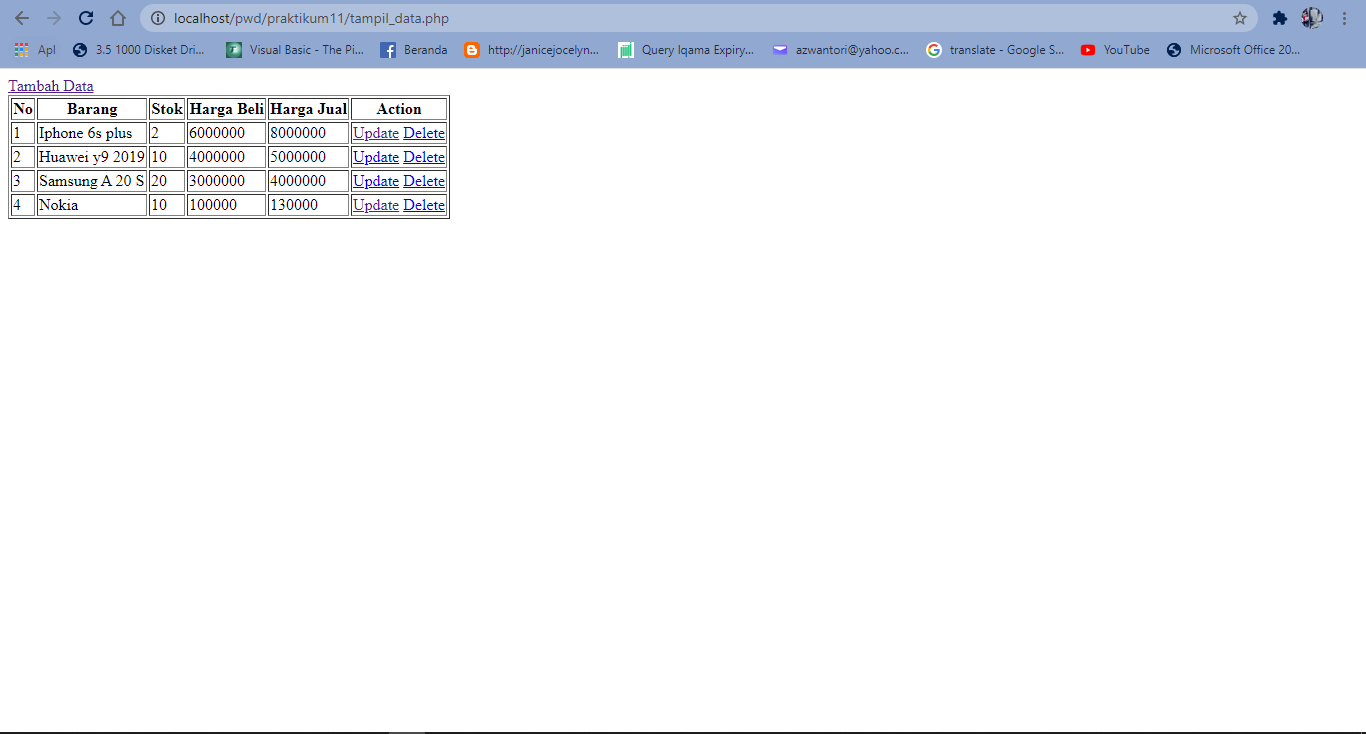Select the Nokia cell
1366x734 pixels.
(x=92, y=205)
